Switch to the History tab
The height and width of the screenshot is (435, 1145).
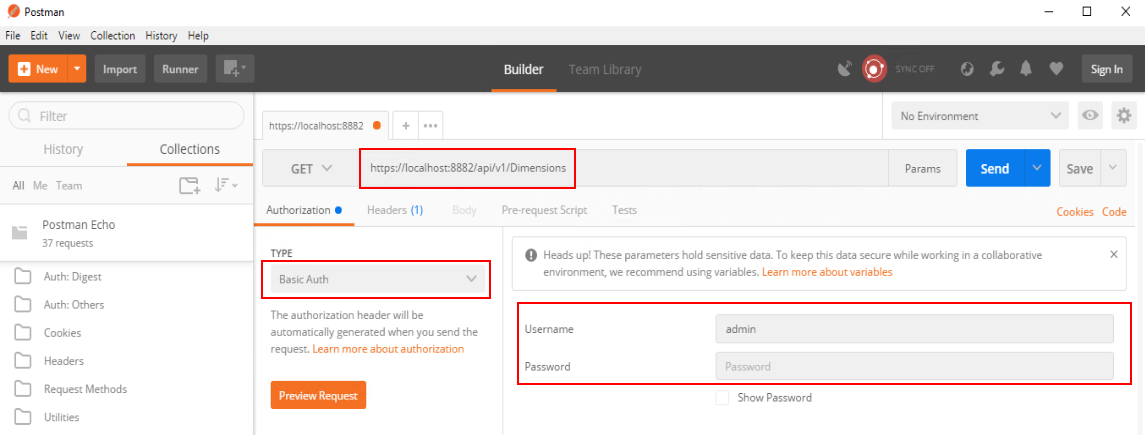coord(63,149)
